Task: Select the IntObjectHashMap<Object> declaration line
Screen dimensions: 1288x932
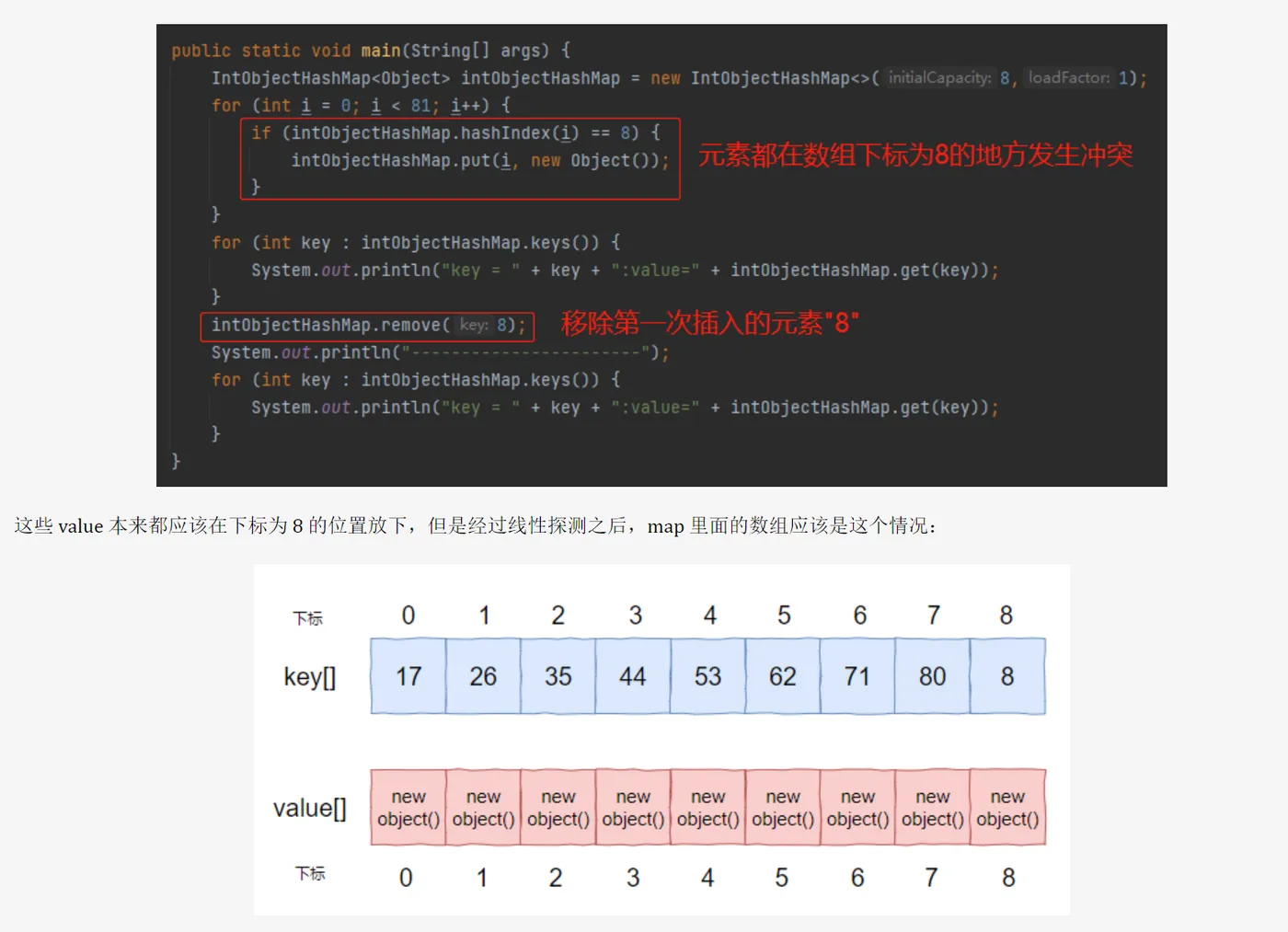Action: click(679, 78)
